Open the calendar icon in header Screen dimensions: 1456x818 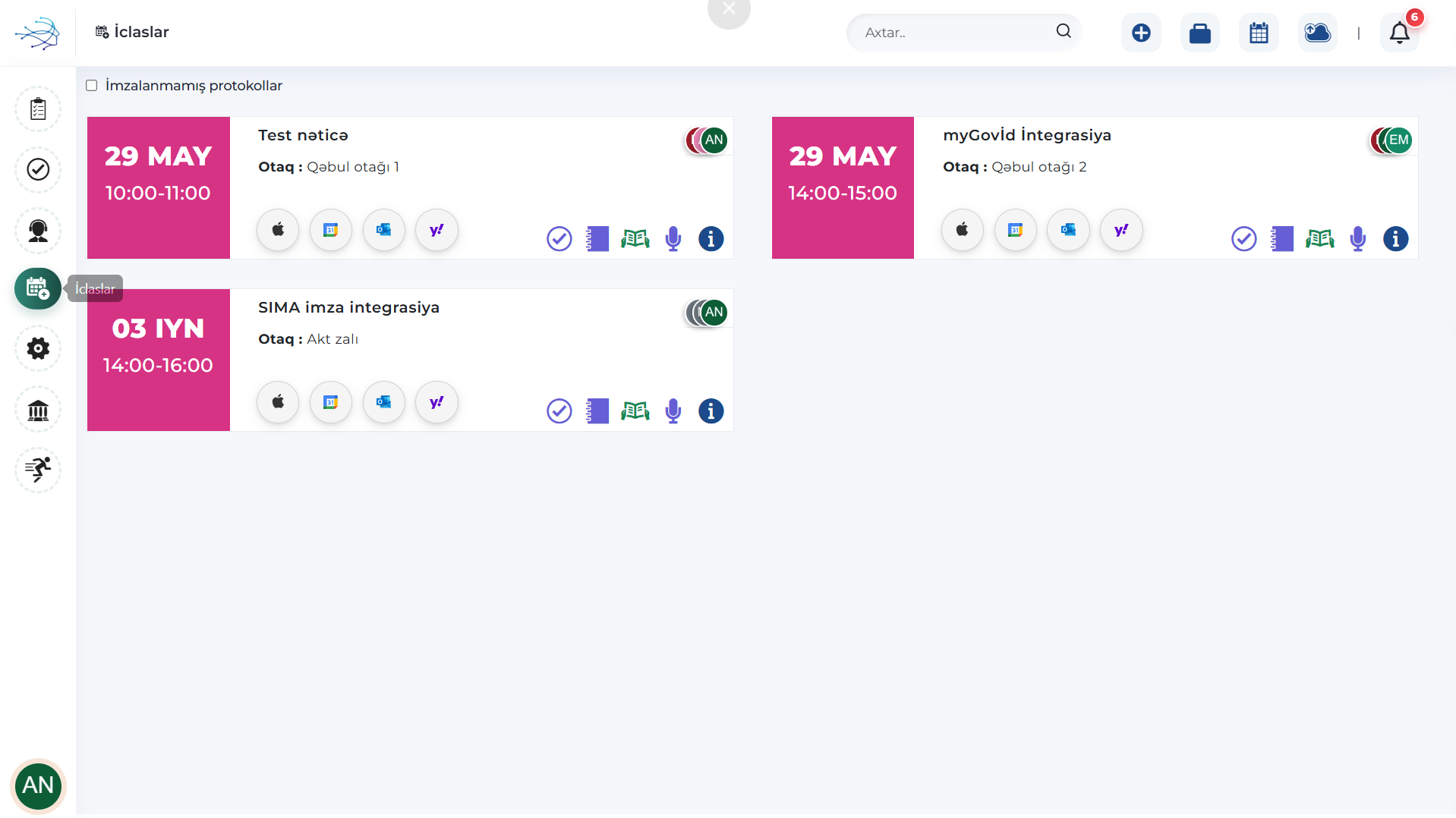(1259, 33)
